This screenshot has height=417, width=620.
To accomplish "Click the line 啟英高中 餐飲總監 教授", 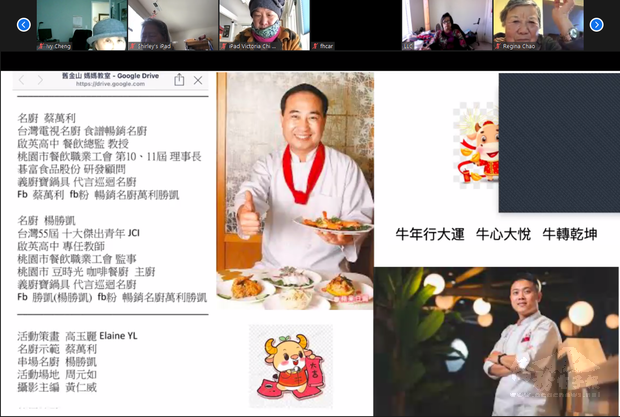I will [73, 143].
